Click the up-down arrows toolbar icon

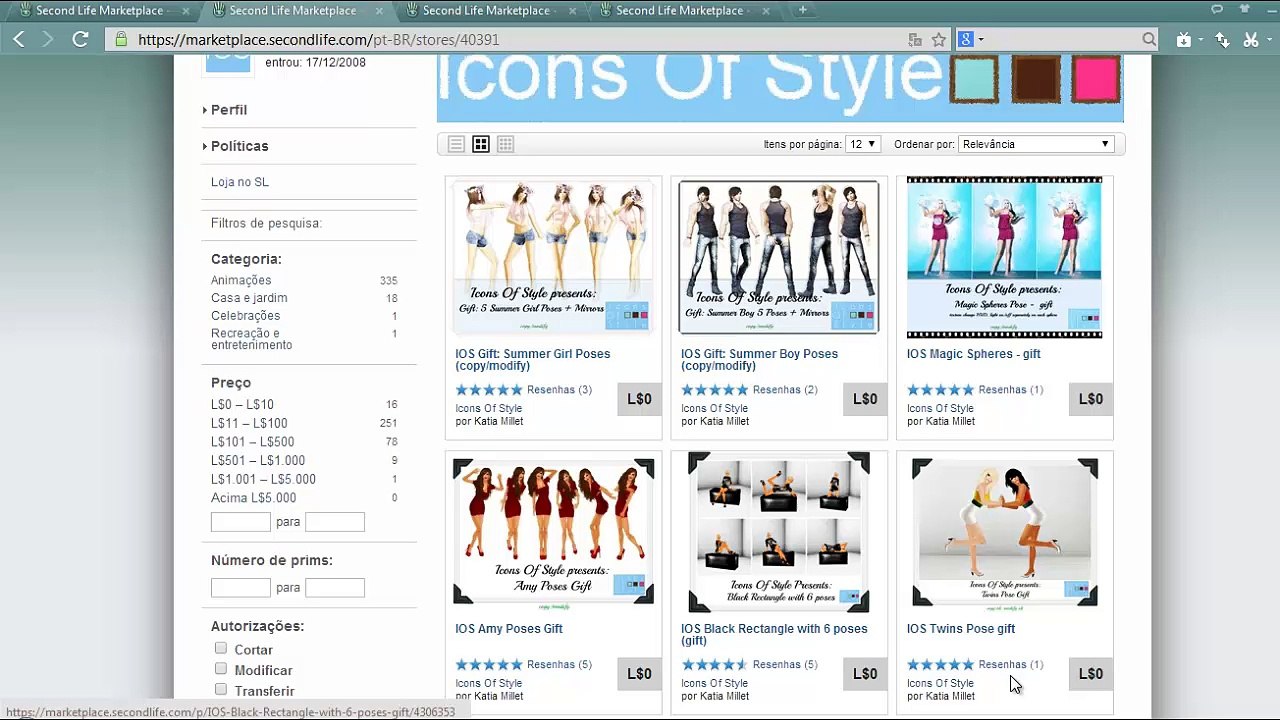click(x=1222, y=39)
